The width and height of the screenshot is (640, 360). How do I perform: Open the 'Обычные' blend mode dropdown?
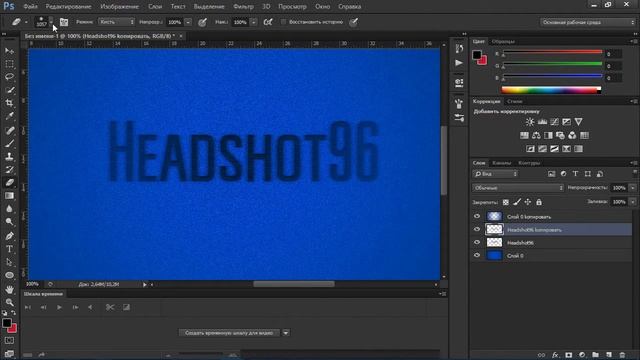tap(518, 188)
